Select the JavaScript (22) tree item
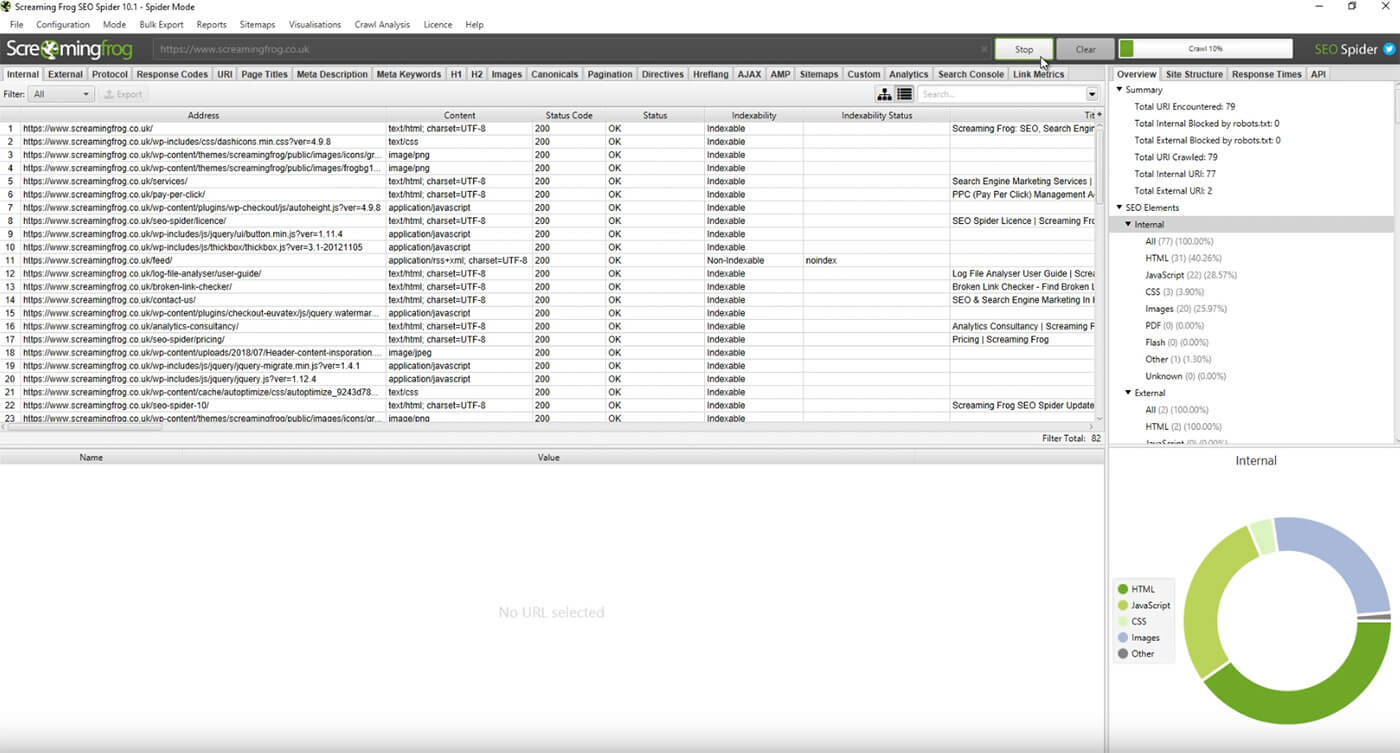 pos(1191,275)
